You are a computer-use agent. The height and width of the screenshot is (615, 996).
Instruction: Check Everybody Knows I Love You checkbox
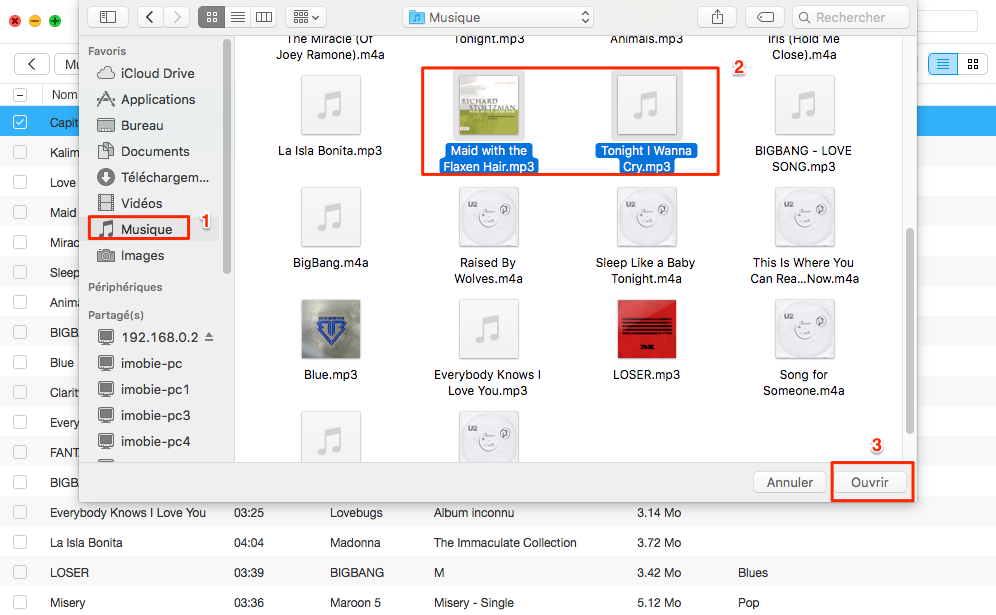20,512
